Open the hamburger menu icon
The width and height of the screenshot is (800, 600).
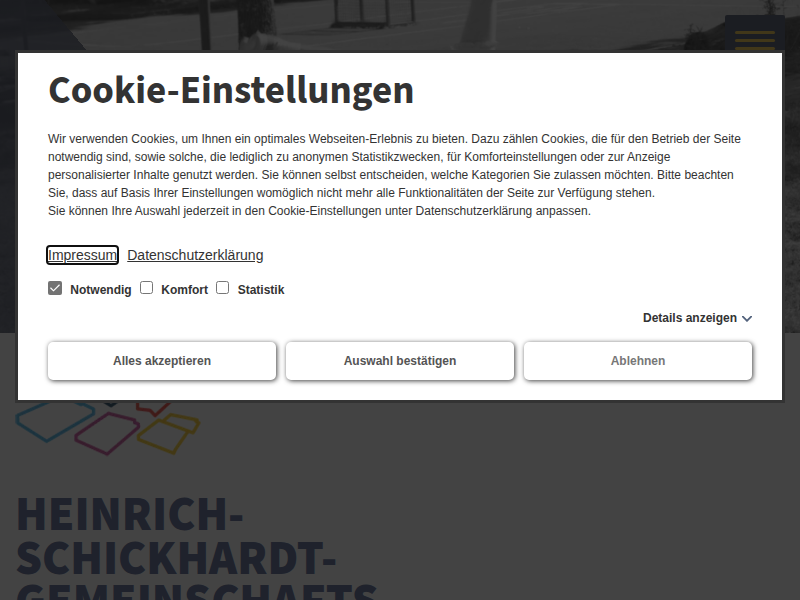(754, 38)
